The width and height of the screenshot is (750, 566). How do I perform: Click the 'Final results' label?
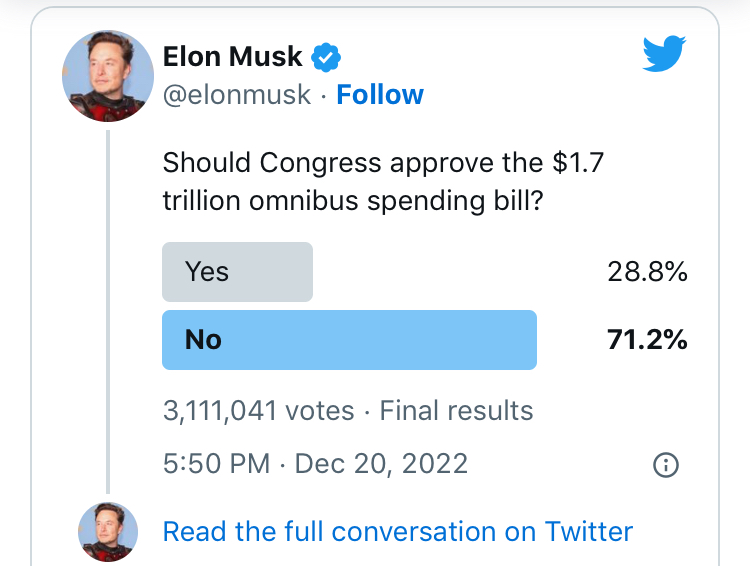coord(456,411)
